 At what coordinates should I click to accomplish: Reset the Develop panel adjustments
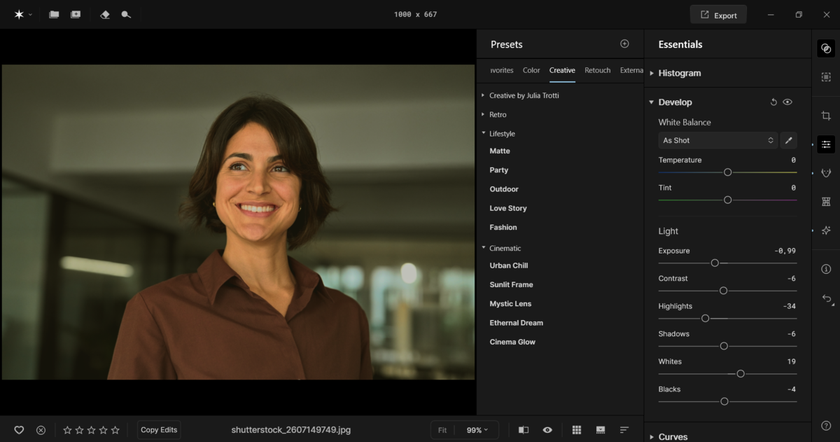(773, 102)
